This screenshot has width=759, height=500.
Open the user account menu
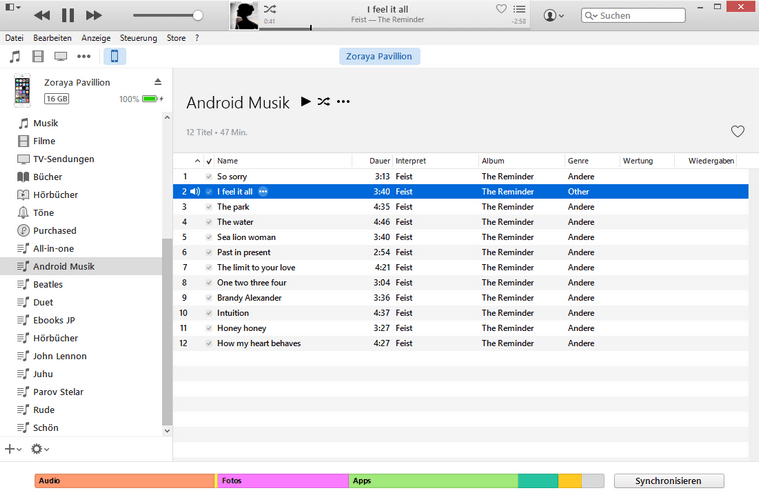click(x=553, y=15)
